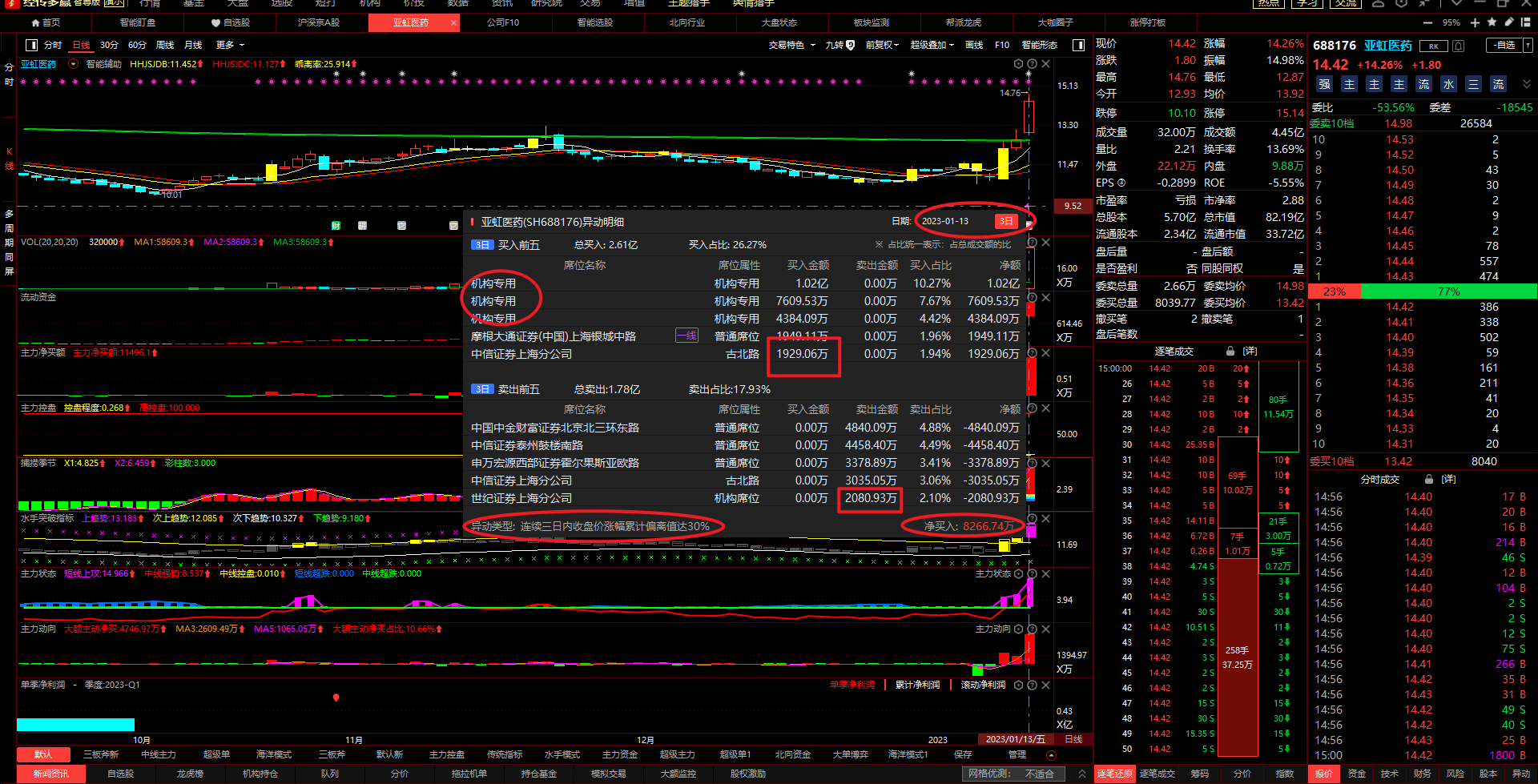Click the lock icon beside 分时成交
1538x784 pixels.
coord(1428,479)
